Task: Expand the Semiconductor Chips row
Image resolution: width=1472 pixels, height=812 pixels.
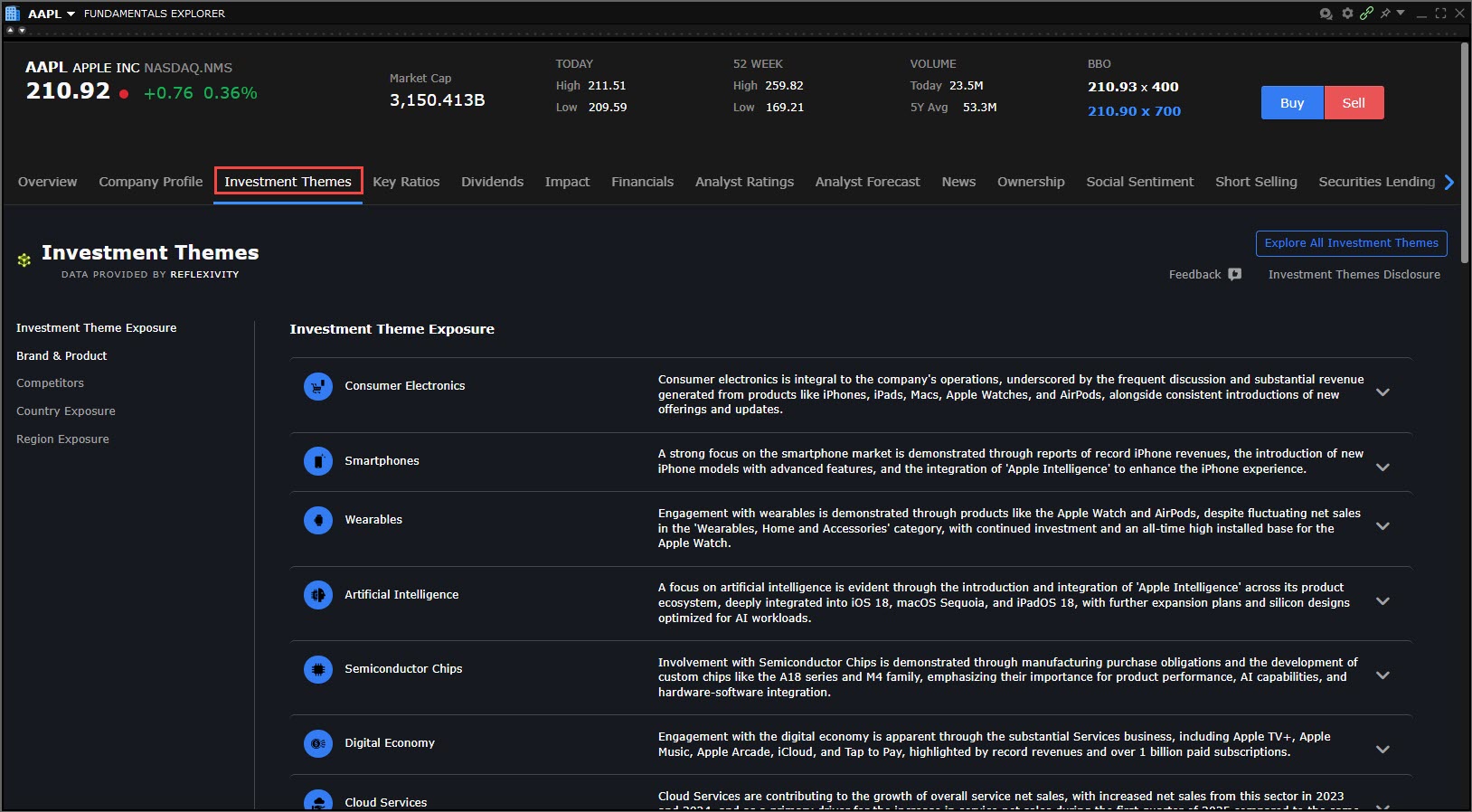Action: click(1382, 675)
